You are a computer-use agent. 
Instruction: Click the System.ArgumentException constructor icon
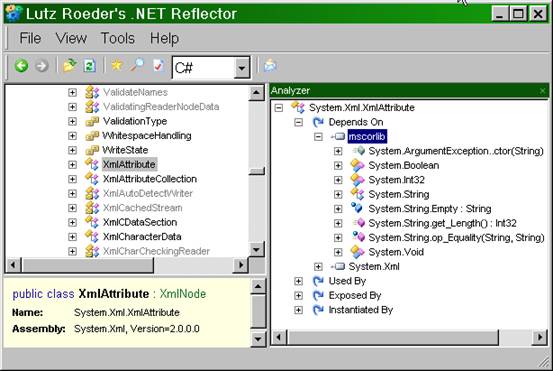click(358, 151)
